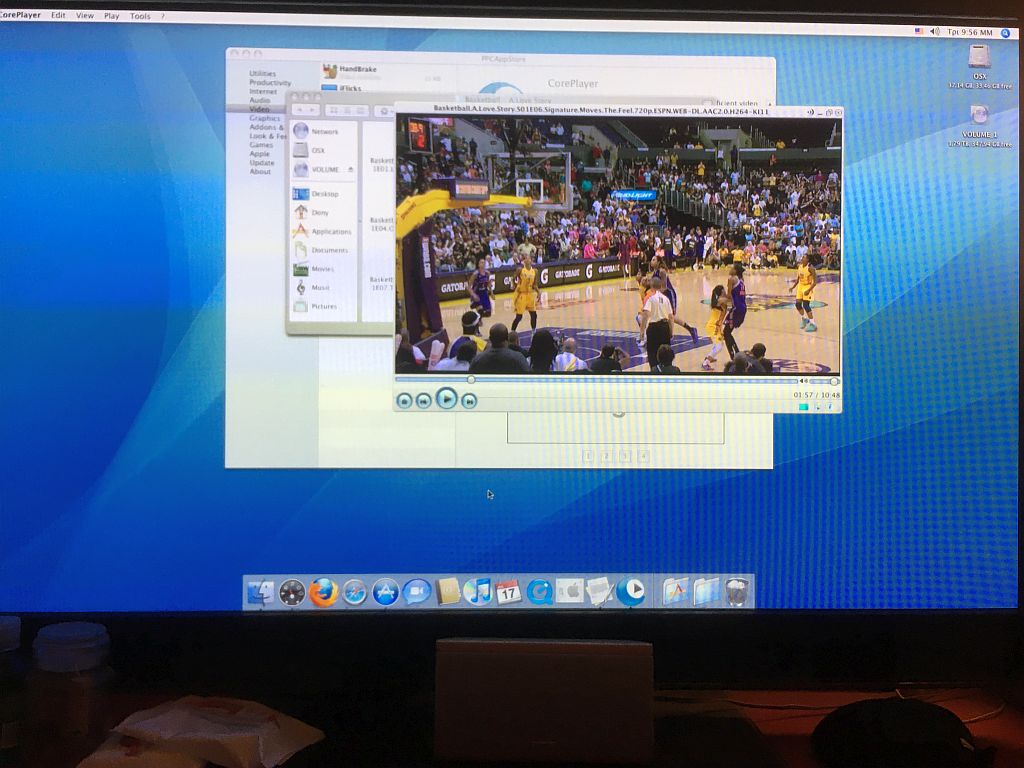Open Pictures in the Finder sidebar
The height and width of the screenshot is (768, 1024).
click(324, 306)
